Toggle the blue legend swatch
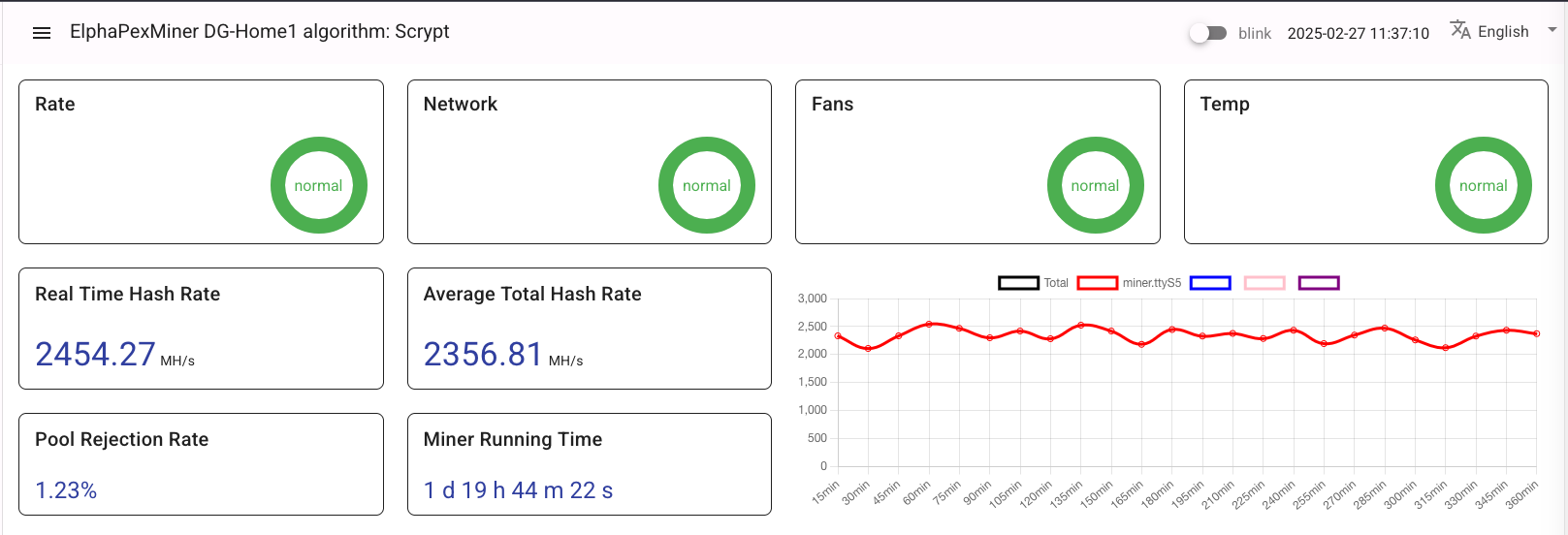Viewport: 1568px width, 535px height. (1210, 283)
